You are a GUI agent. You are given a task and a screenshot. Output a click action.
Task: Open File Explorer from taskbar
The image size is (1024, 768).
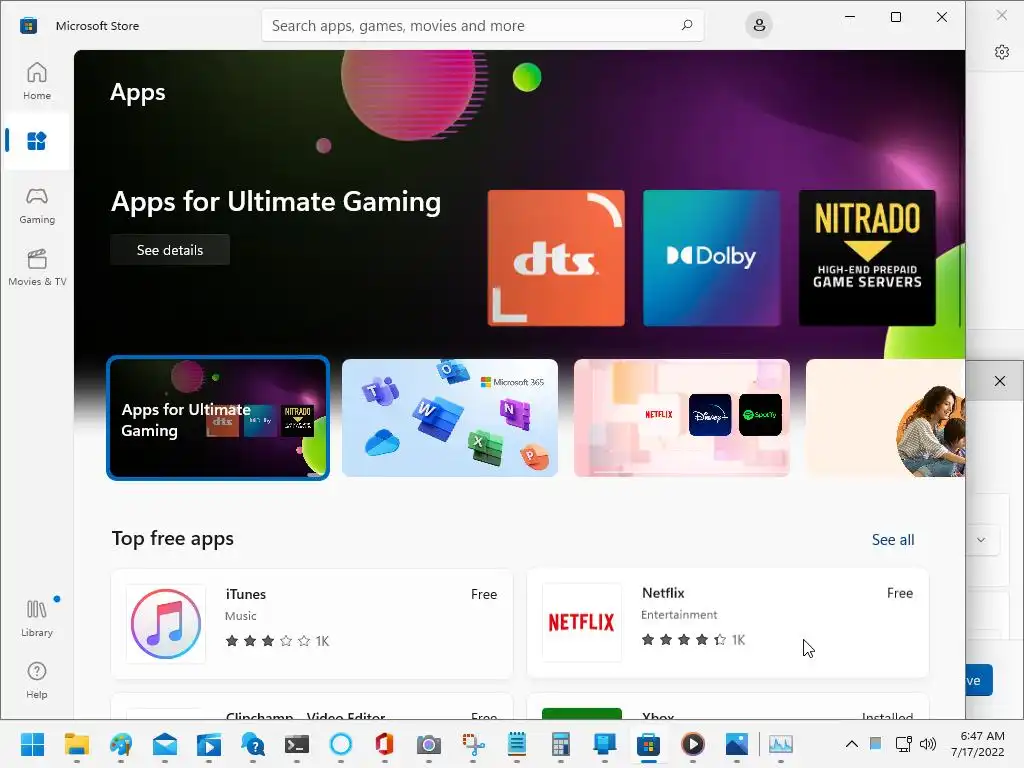point(76,744)
